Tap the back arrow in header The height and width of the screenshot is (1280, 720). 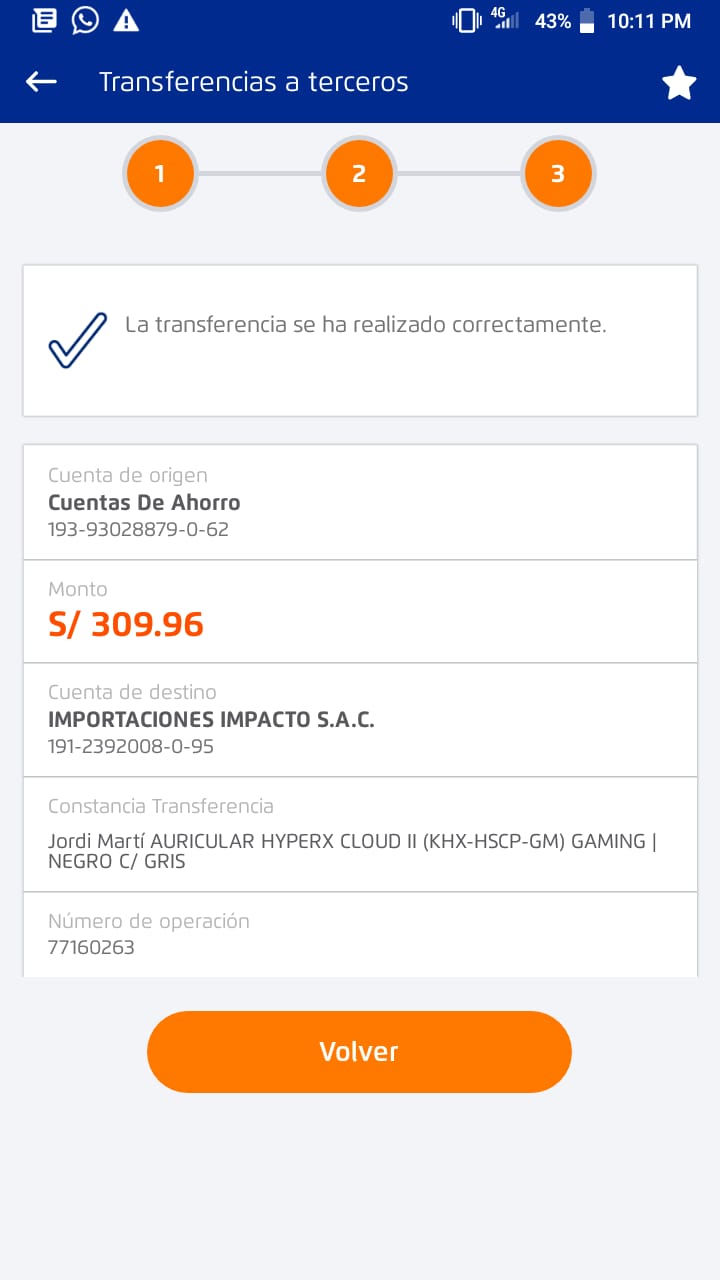(x=41, y=82)
